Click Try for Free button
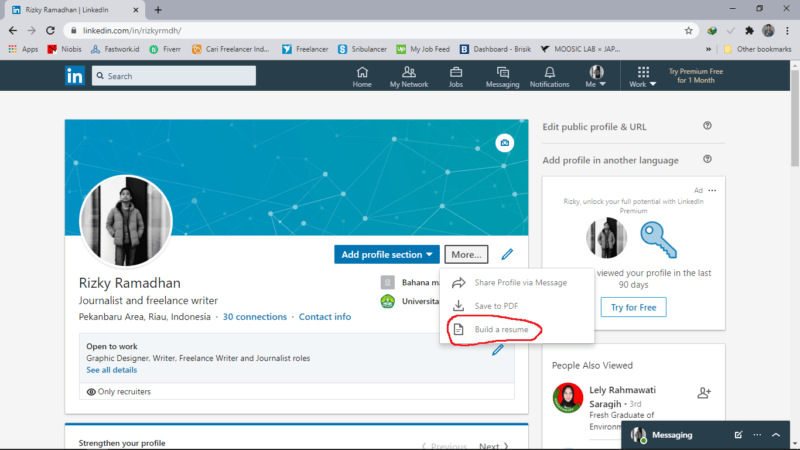The width and height of the screenshot is (800, 450). [x=633, y=307]
